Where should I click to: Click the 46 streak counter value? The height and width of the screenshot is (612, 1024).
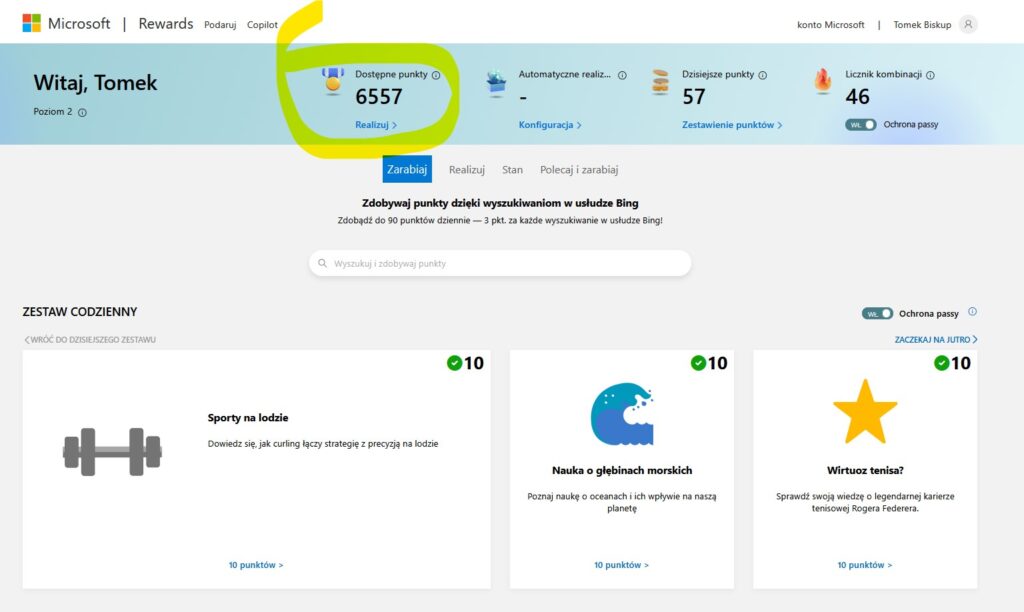857,97
